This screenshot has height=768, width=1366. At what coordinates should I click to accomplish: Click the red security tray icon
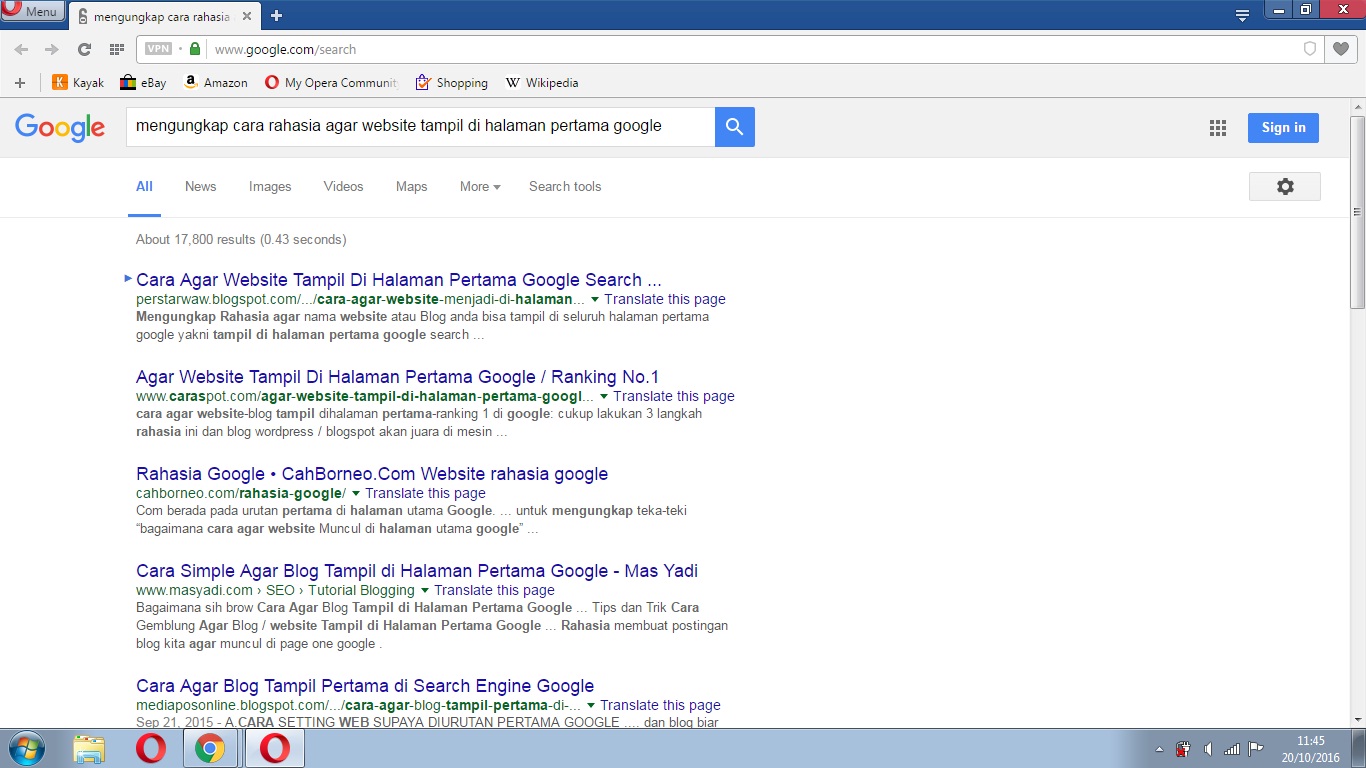[x=1183, y=749]
